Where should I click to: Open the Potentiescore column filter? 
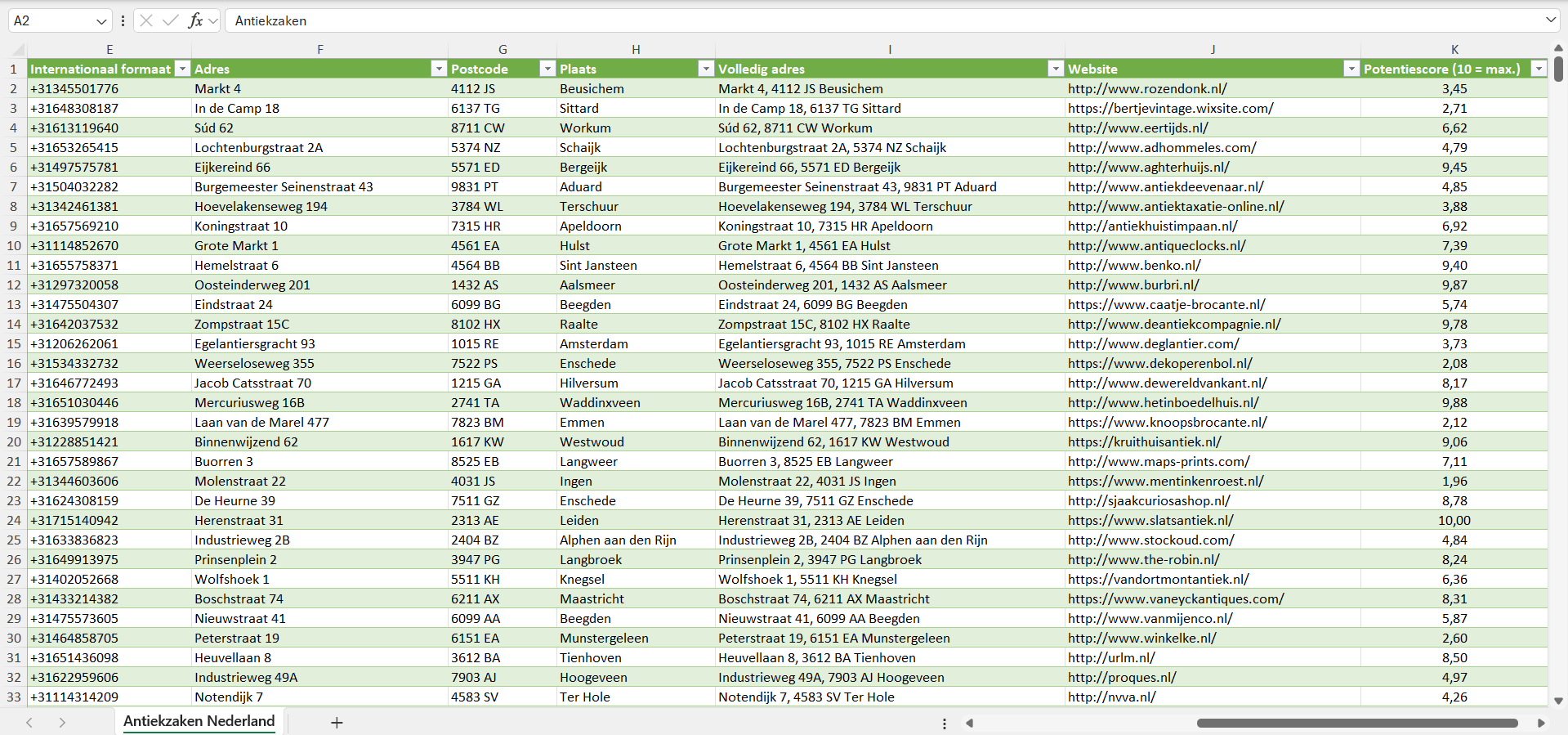1539,69
